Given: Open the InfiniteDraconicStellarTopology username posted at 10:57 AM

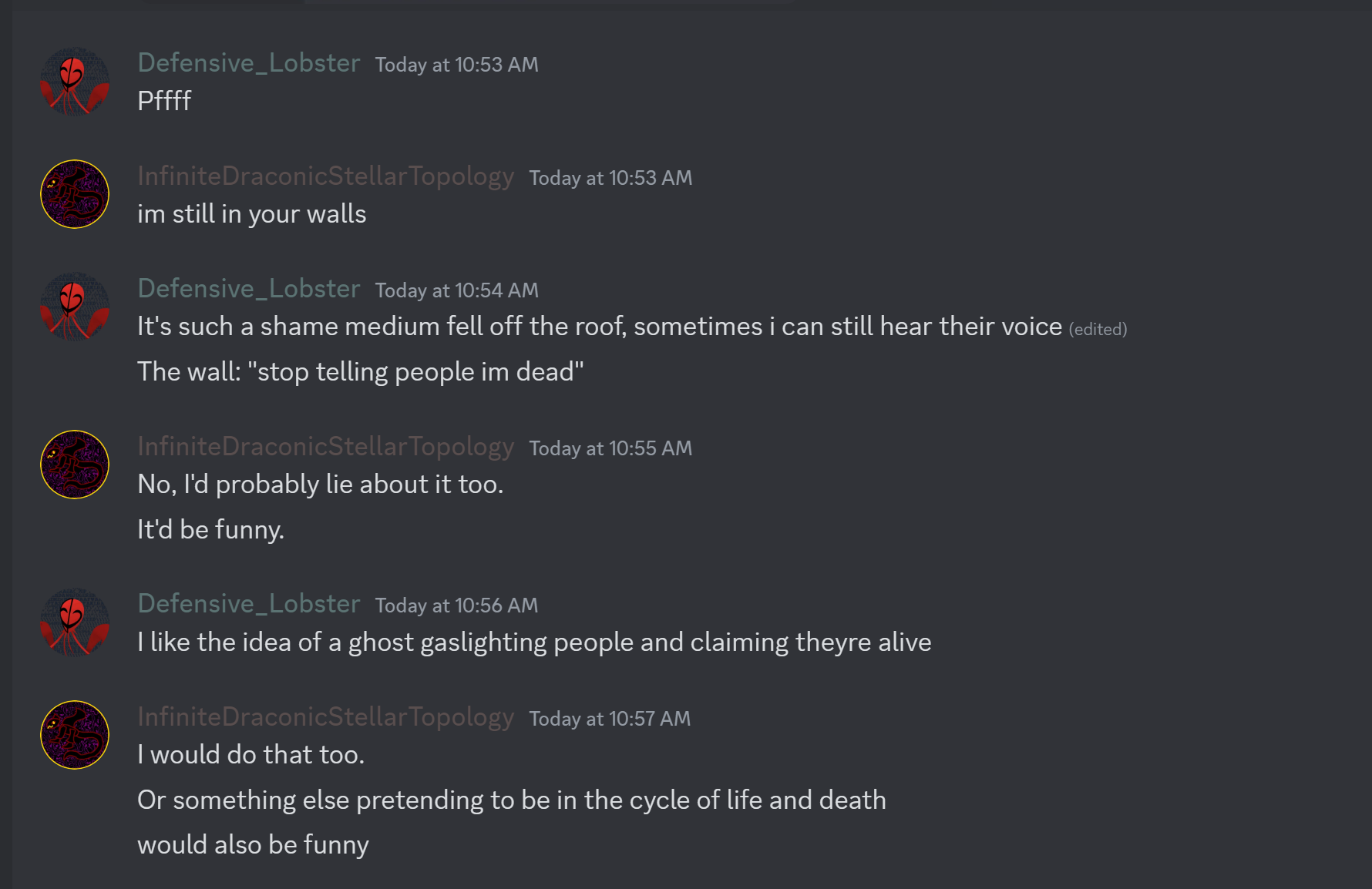Looking at the screenshot, I should click(x=325, y=717).
